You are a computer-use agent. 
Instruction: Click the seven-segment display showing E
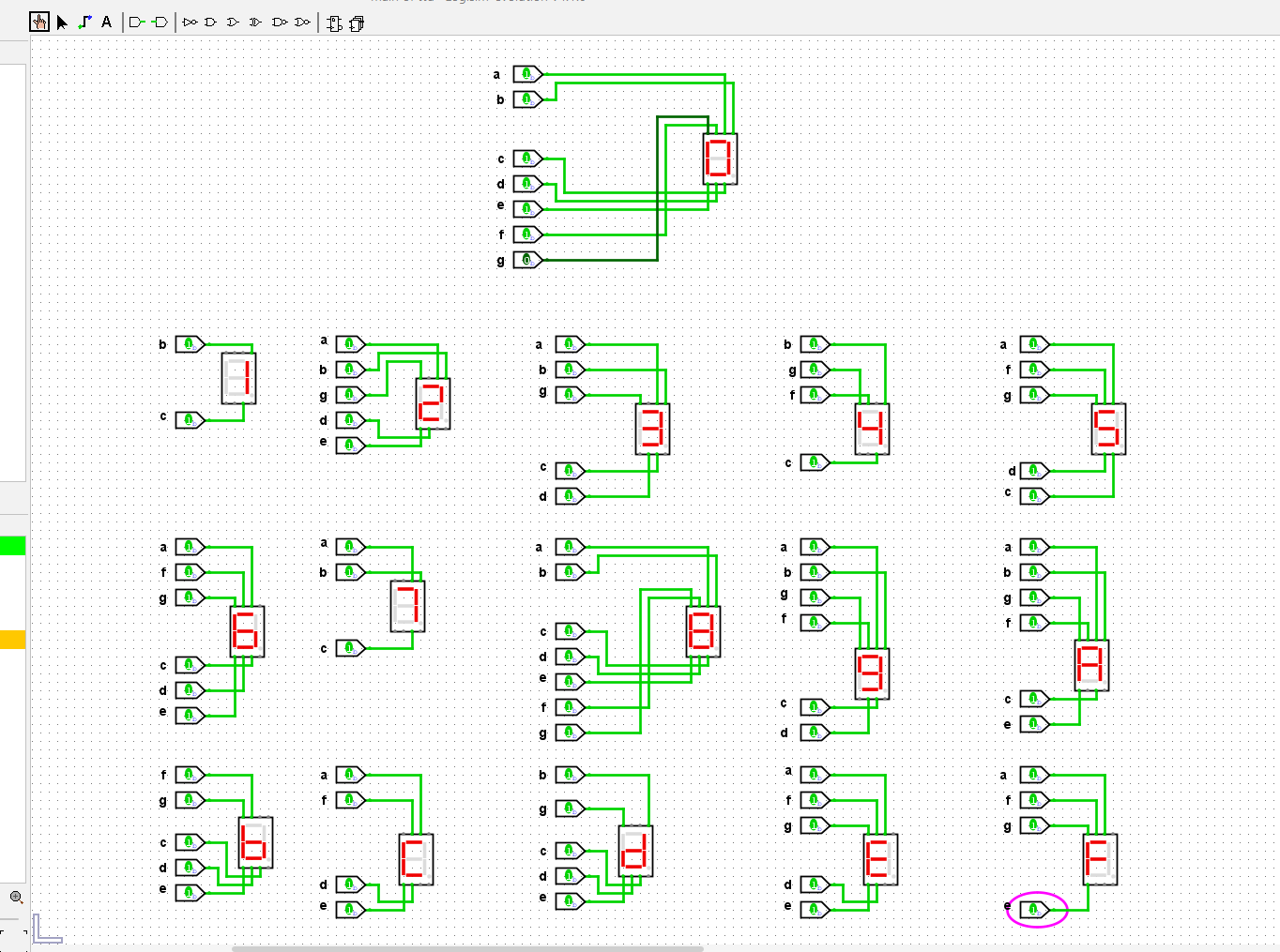point(880,859)
